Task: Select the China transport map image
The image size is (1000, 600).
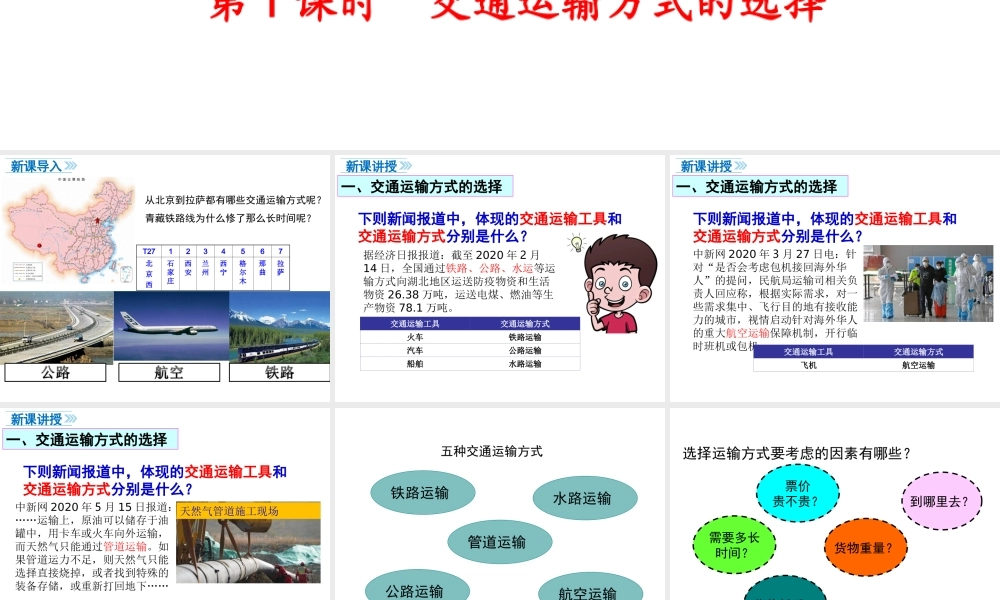Action: pyautogui.click(x=68, y=231)
